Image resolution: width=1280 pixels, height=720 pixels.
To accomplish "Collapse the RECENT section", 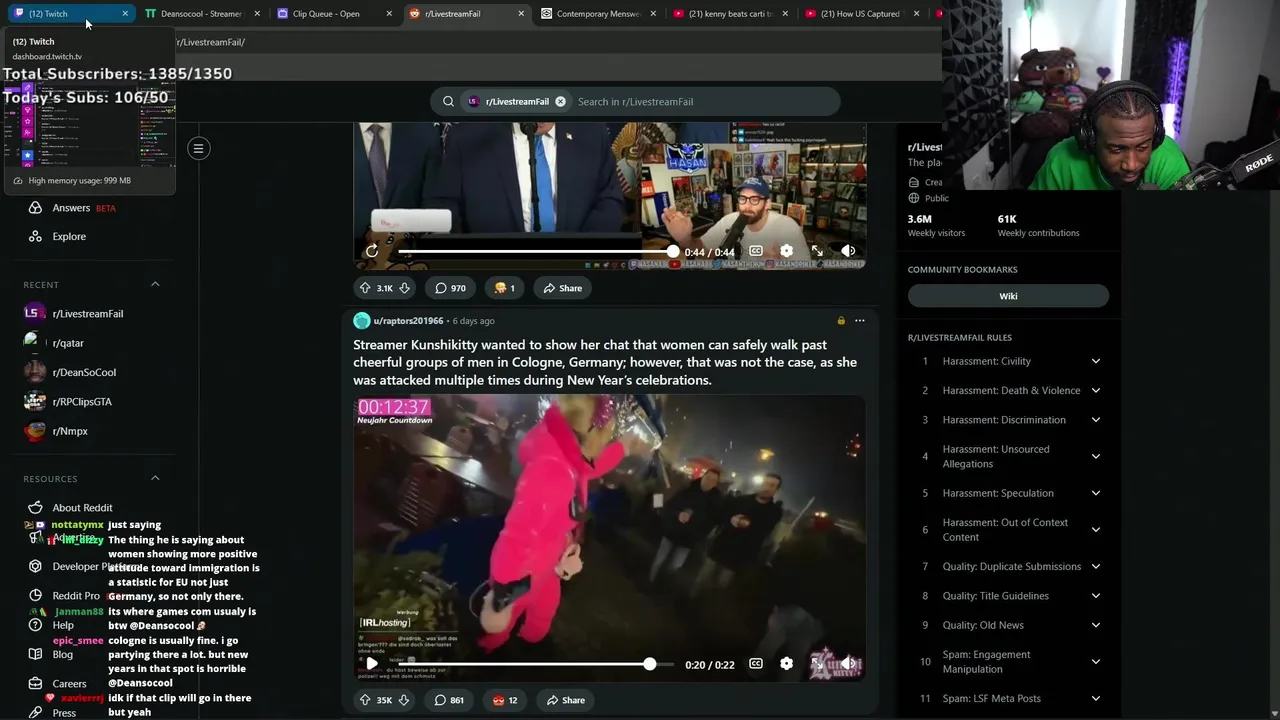I will 155,285.
